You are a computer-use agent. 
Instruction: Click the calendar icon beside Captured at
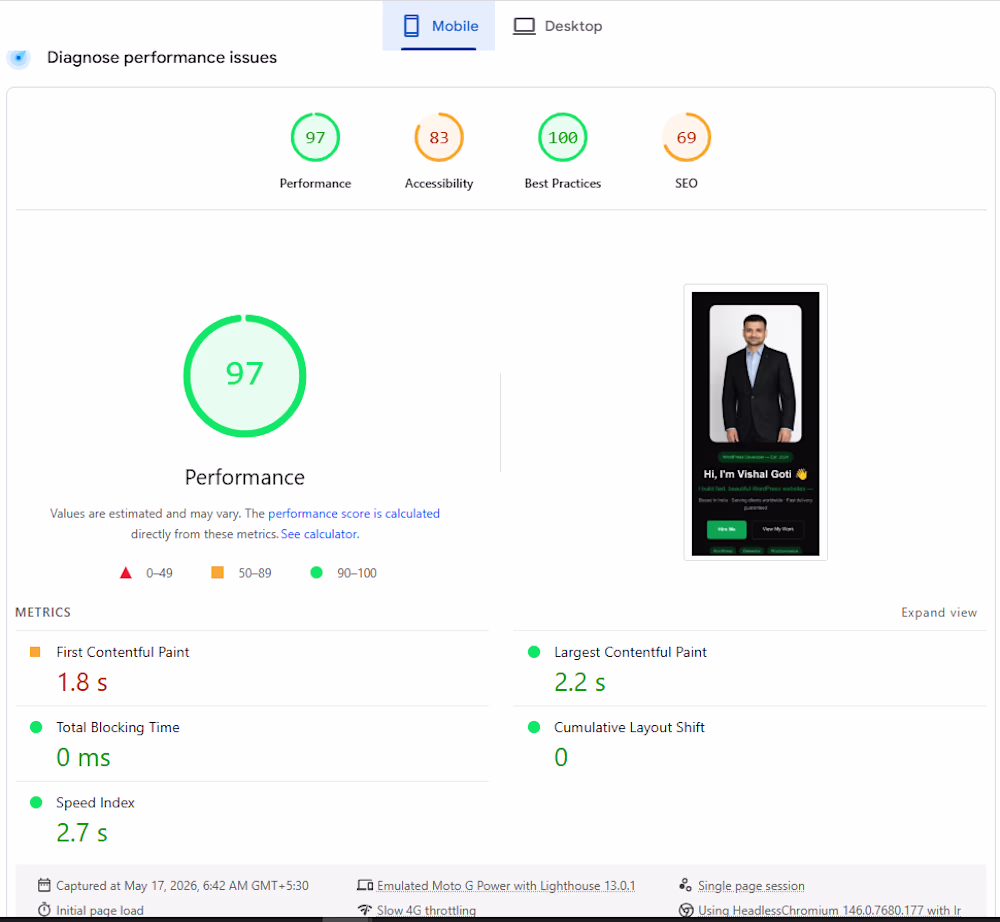coord(44,885)
